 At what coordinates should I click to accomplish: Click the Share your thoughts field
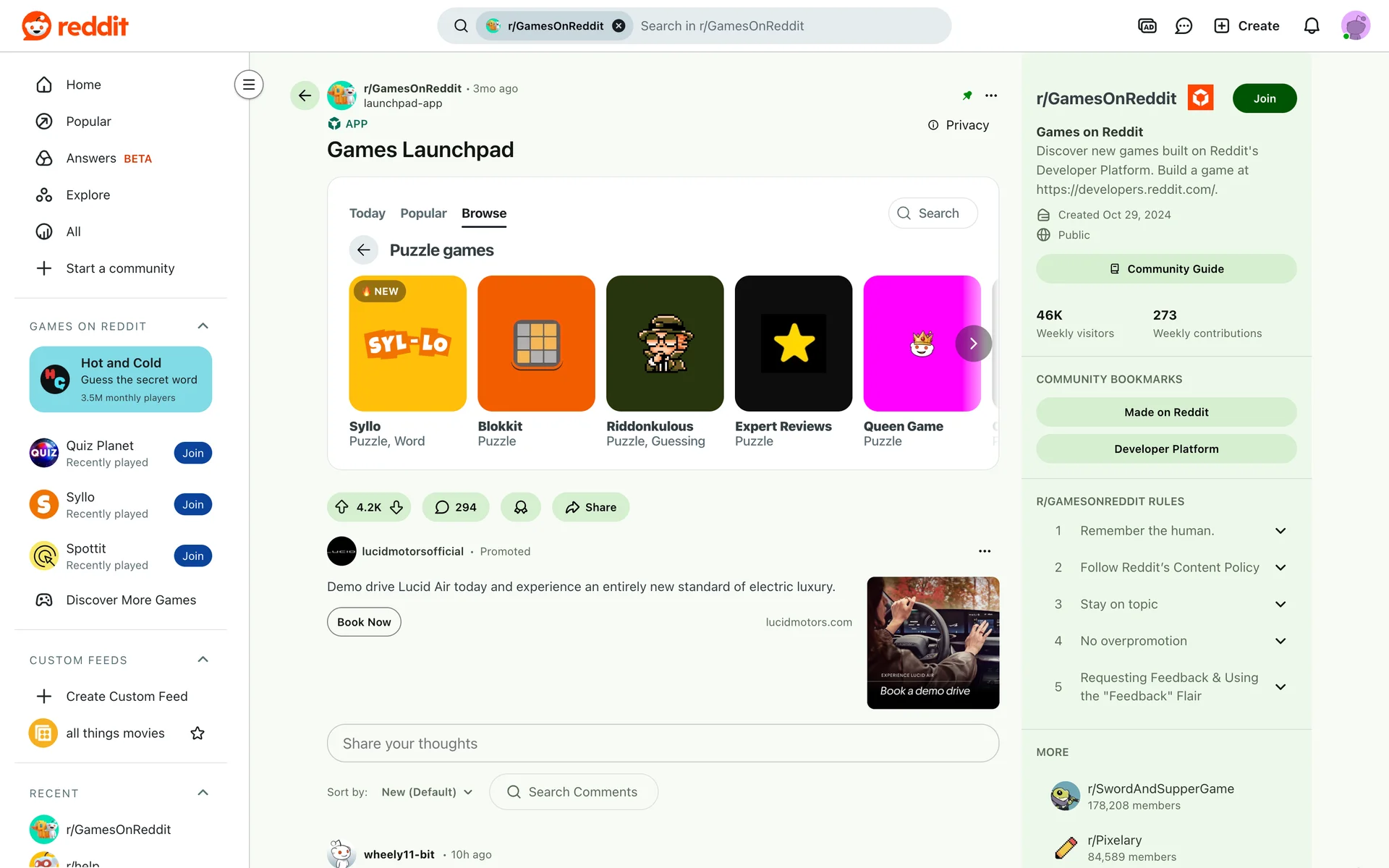click(662, 744)
